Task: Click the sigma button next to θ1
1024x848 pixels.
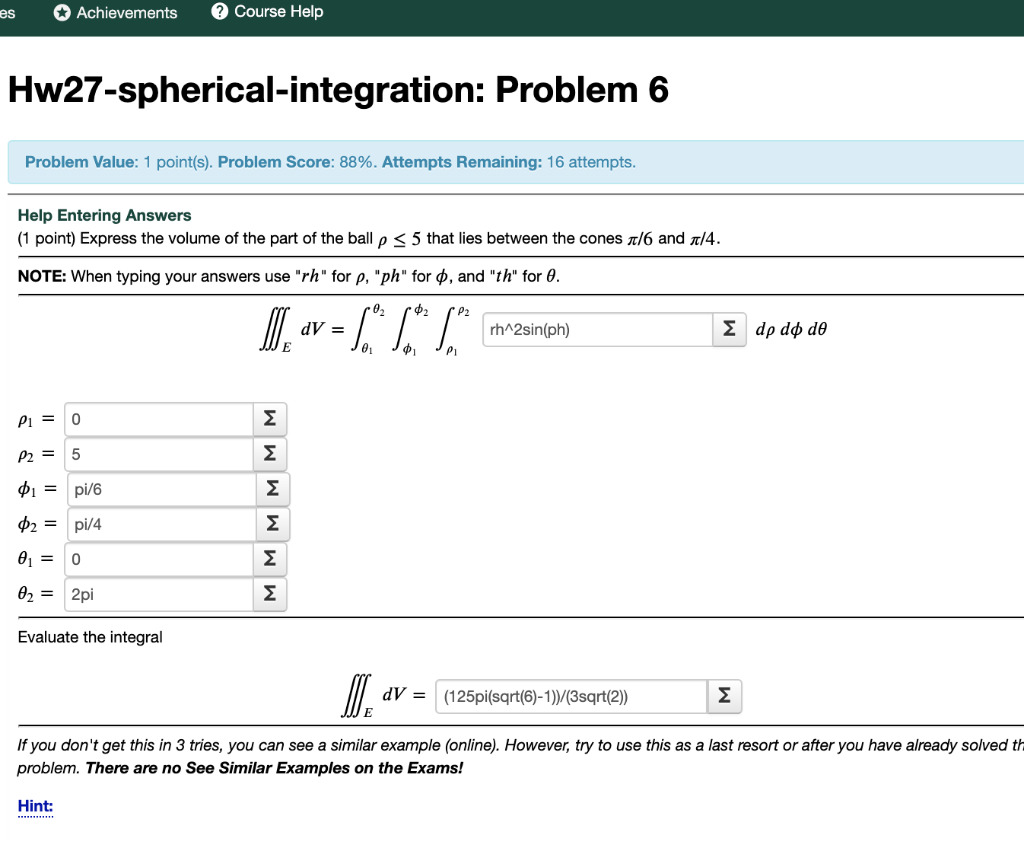Action: pyautogui.click(x=270, y=559)
